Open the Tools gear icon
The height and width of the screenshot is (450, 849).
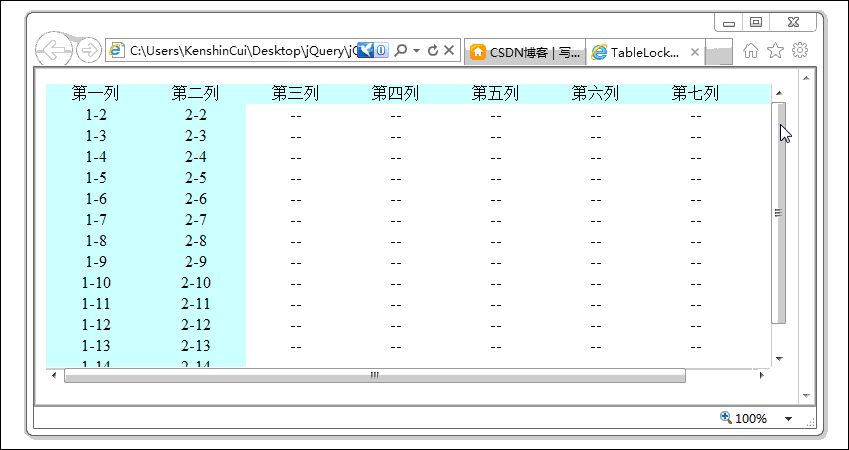800,51
